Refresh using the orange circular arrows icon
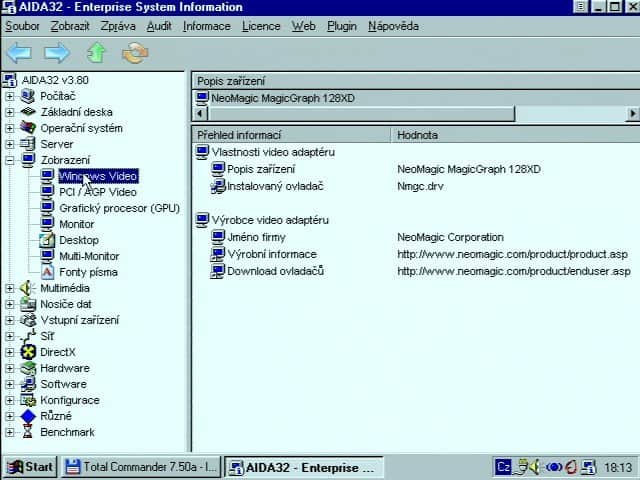Screen dimensions: 640x480 coord(135,53)
